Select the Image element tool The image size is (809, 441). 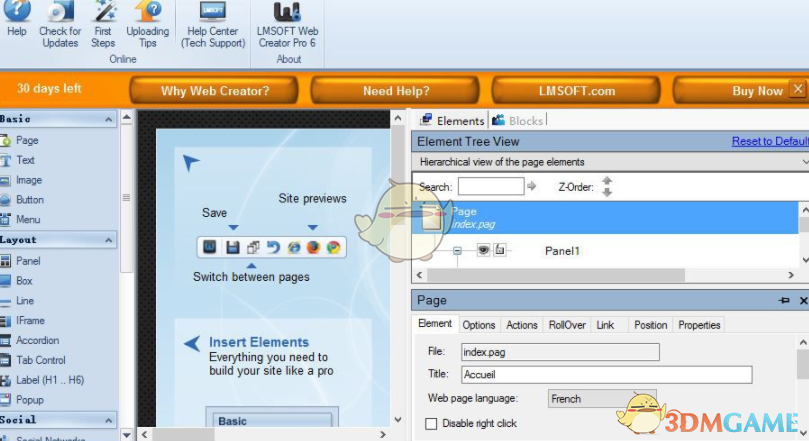coord(22,180)
